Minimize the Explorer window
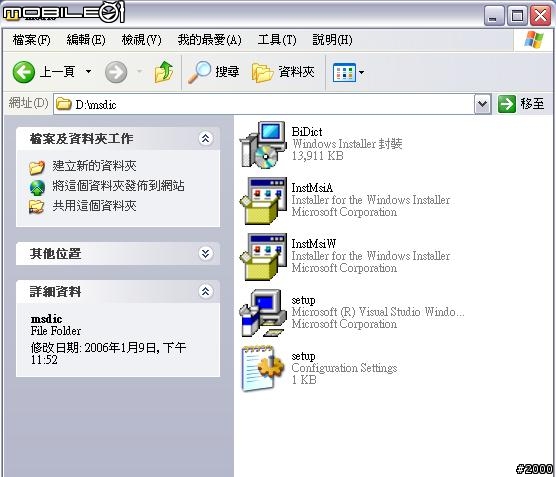Image resolution: width=556 pixels, height=477 pixels. 494,15
